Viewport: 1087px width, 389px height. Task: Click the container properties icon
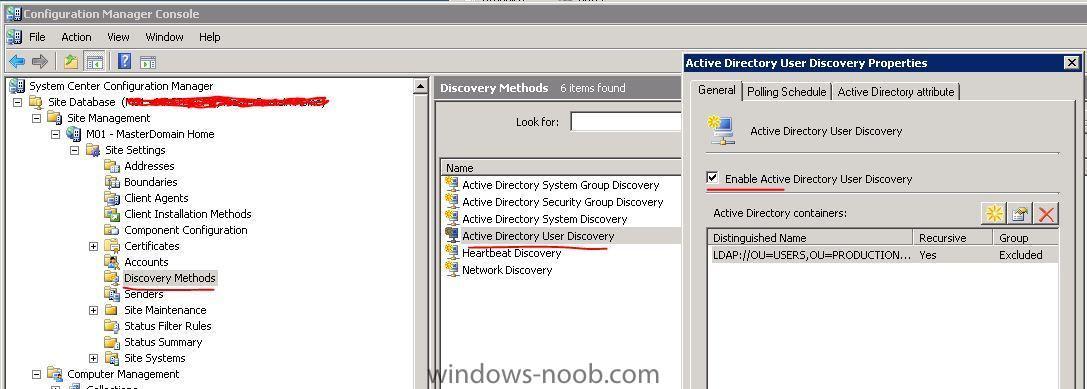(x=1020, y=214)
